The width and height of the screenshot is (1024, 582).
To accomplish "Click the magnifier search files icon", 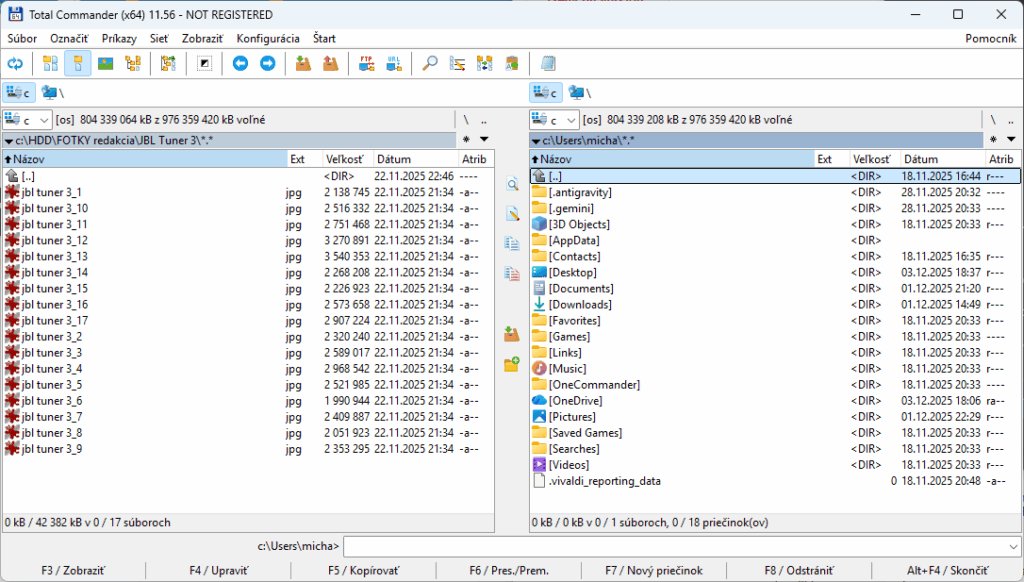I will (430, 64).
